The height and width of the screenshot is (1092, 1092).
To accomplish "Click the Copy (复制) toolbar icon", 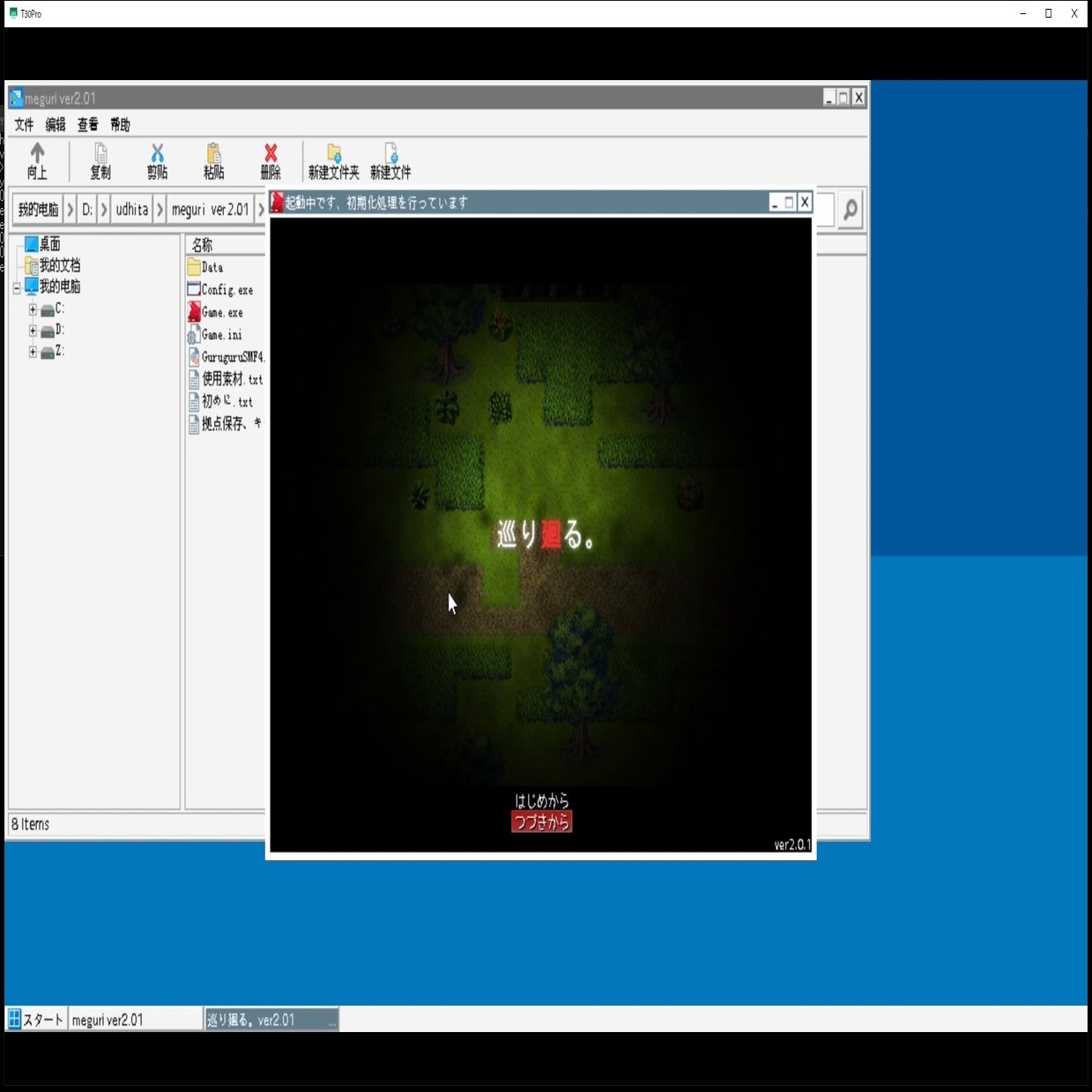I will [x=100, y=153].
